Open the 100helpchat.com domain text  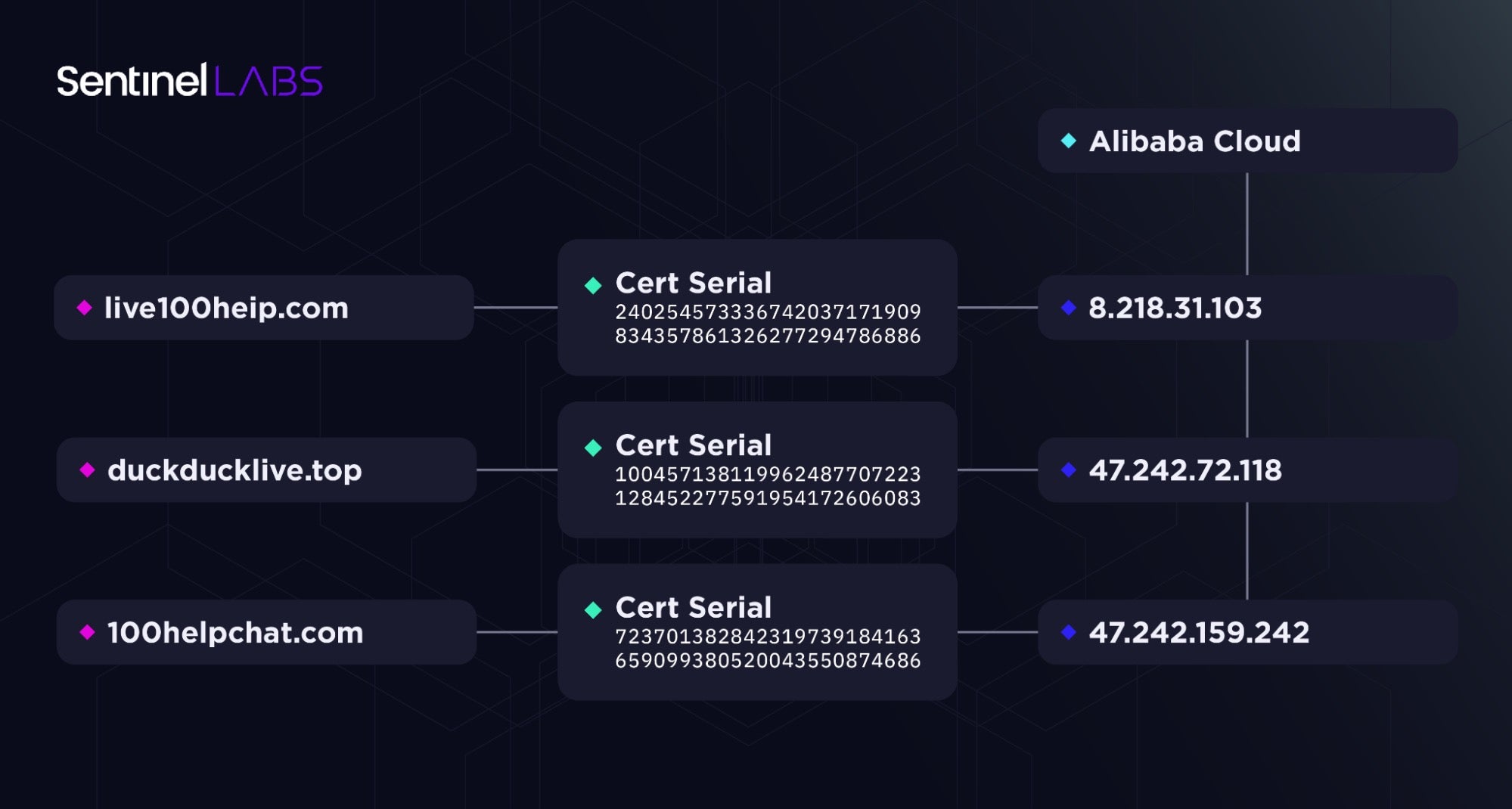(x=235, y=633)
